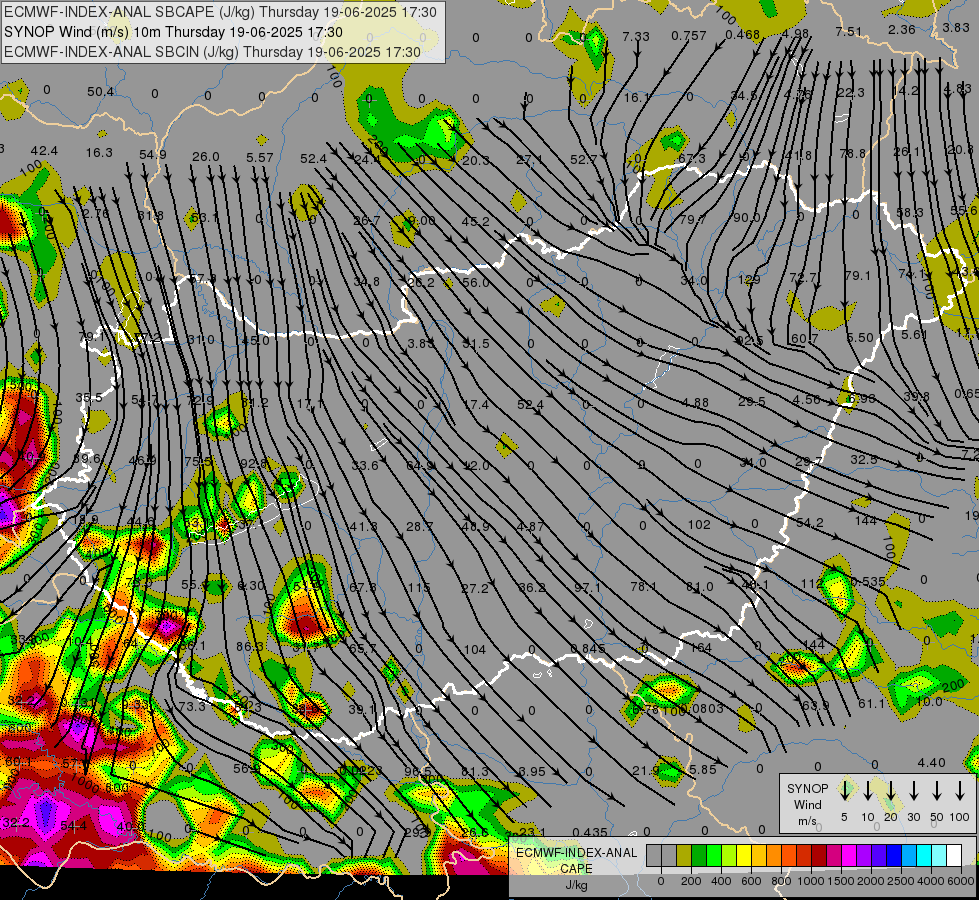Image resolution: width=979 pixels, height=900 pixels.
Task: Click the map value 0.757
Action: pos(689,36)
